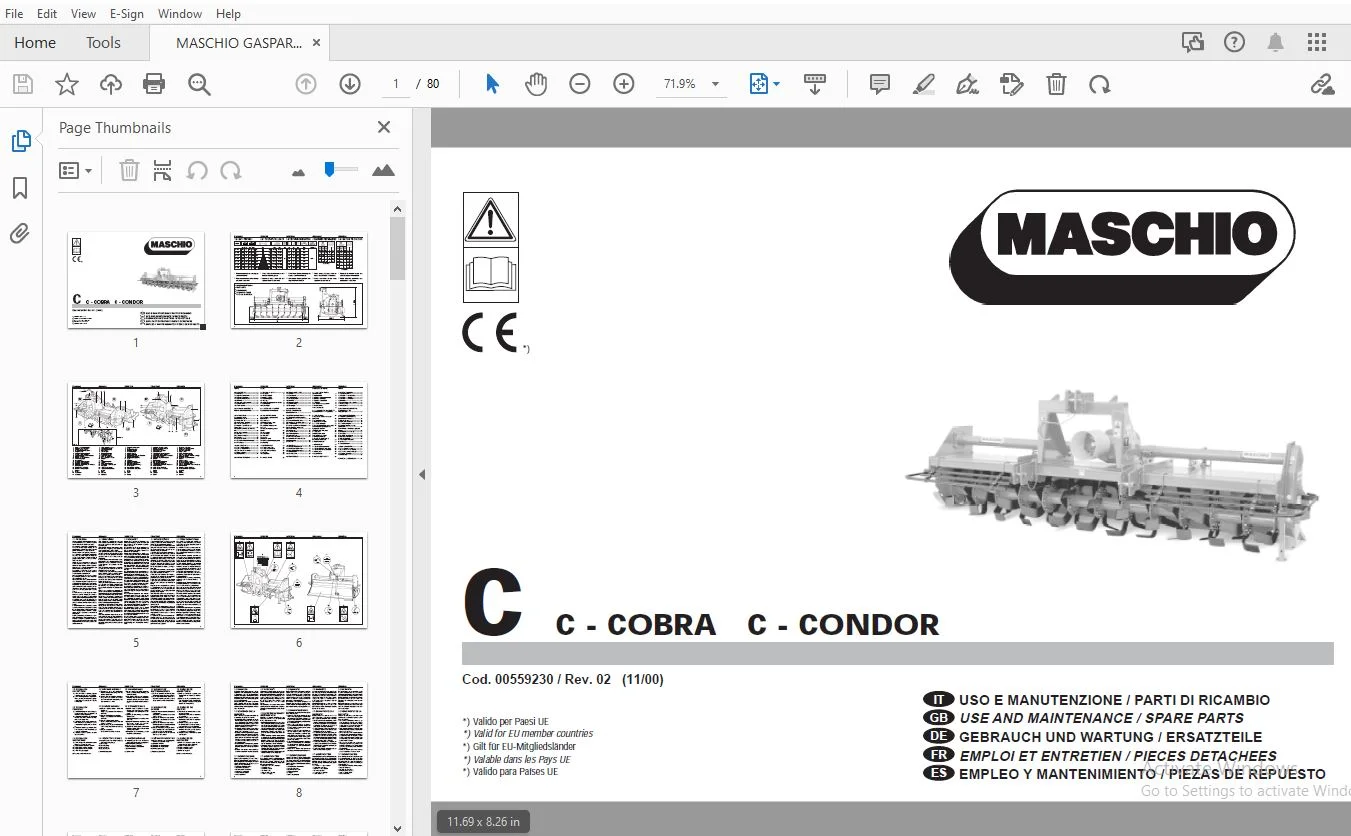Switch to the Tools tab
The height and width of the screenshot is (836, 1351).
coord(103,42)
